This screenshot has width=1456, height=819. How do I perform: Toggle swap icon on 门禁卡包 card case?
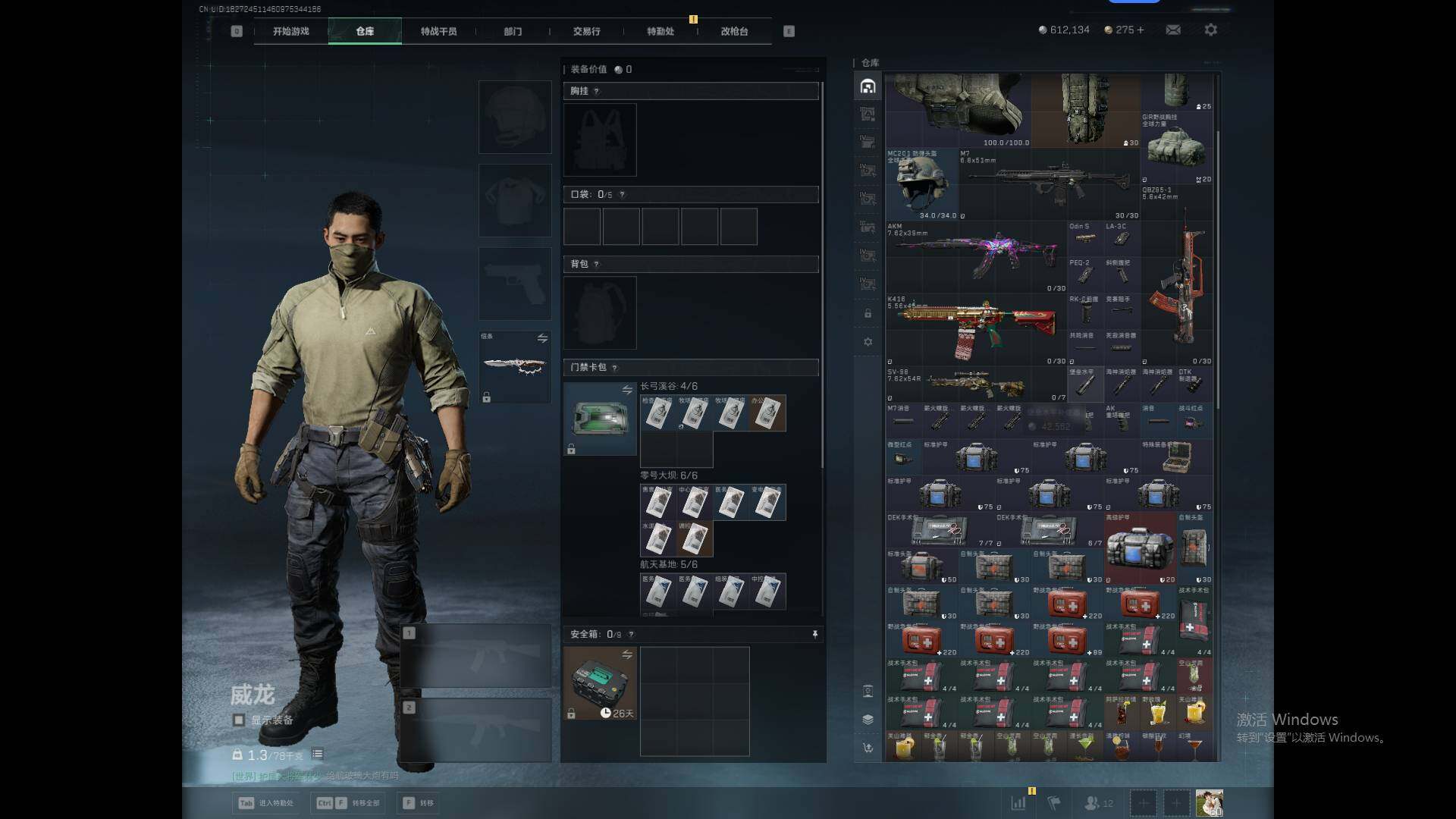tap(627, 390)
